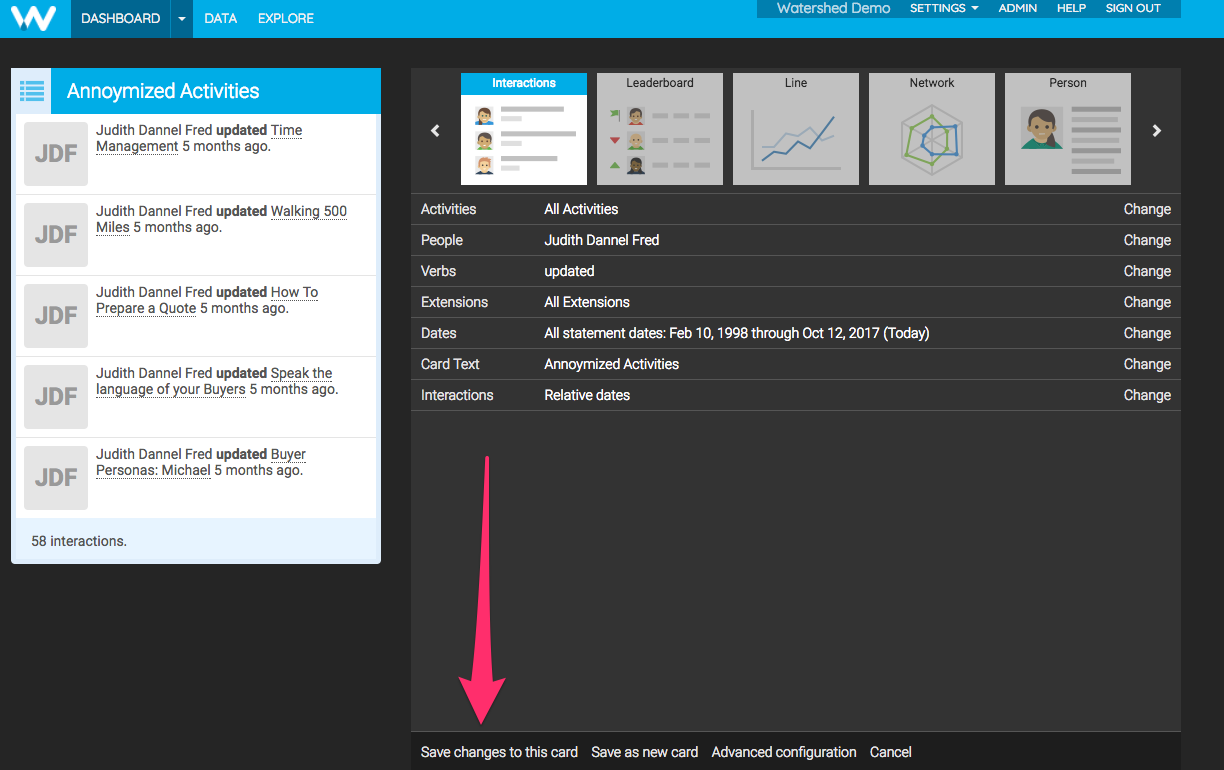Cancel card editing
This screenshot has height=770, width=1224.
pos(890,752)
